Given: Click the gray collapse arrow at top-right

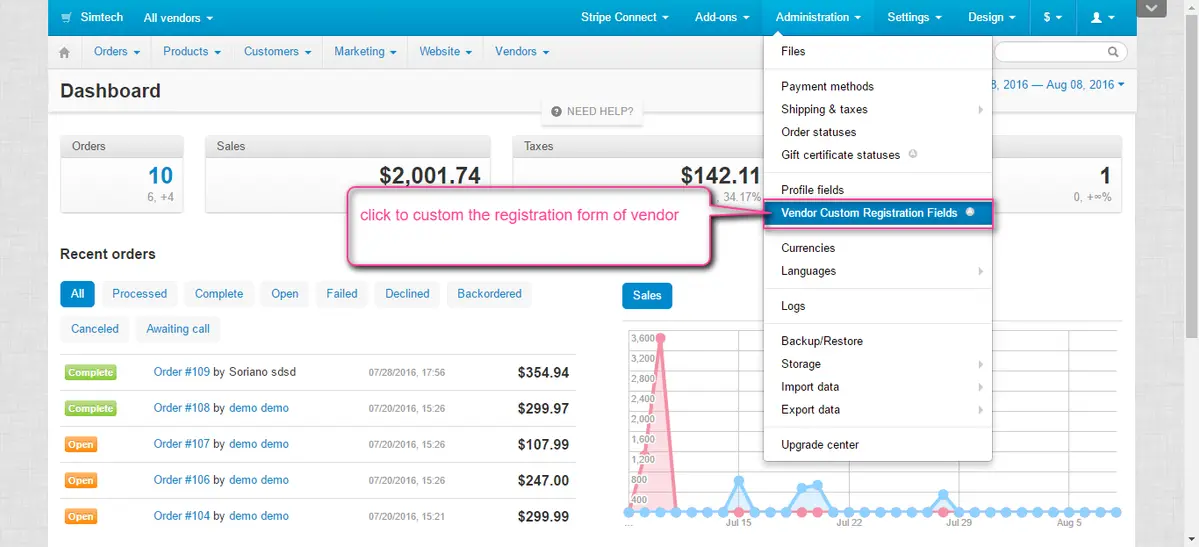Looking at the screenshot, I should pyautogui.click(x=1152, y=9).
